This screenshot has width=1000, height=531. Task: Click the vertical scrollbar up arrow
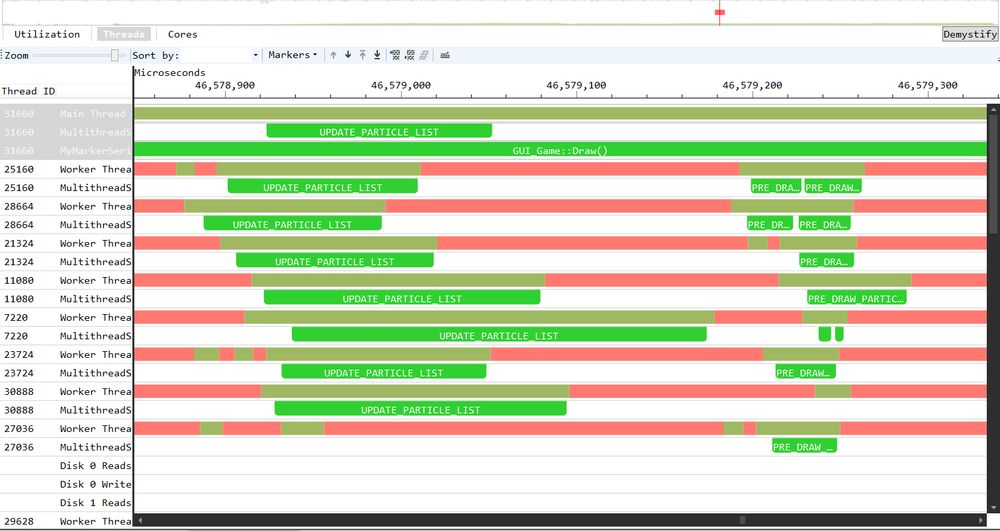pyautogui.click(x=993, y=110)
